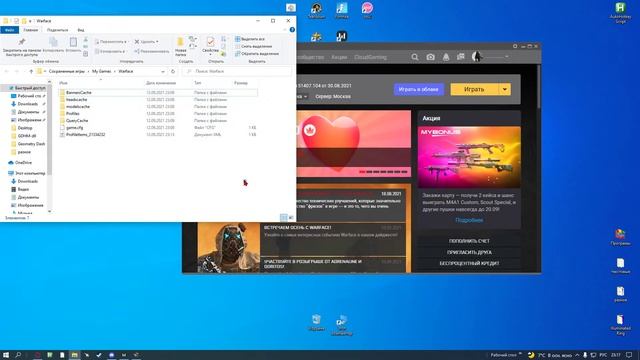This screenshot has width=640, height=360.
Task: Open the File tab in Explorer
Action: click(9, 30)
